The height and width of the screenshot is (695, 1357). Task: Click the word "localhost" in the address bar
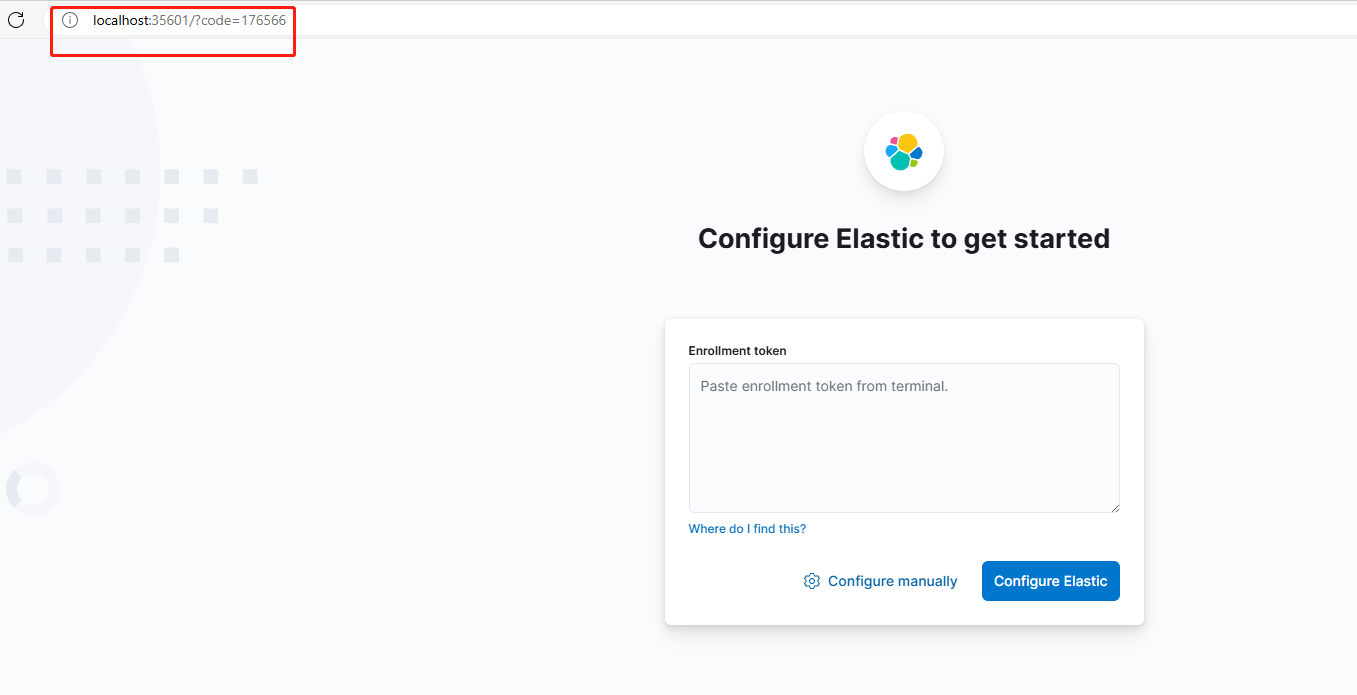pyautogui.click(x=121, y=20)
